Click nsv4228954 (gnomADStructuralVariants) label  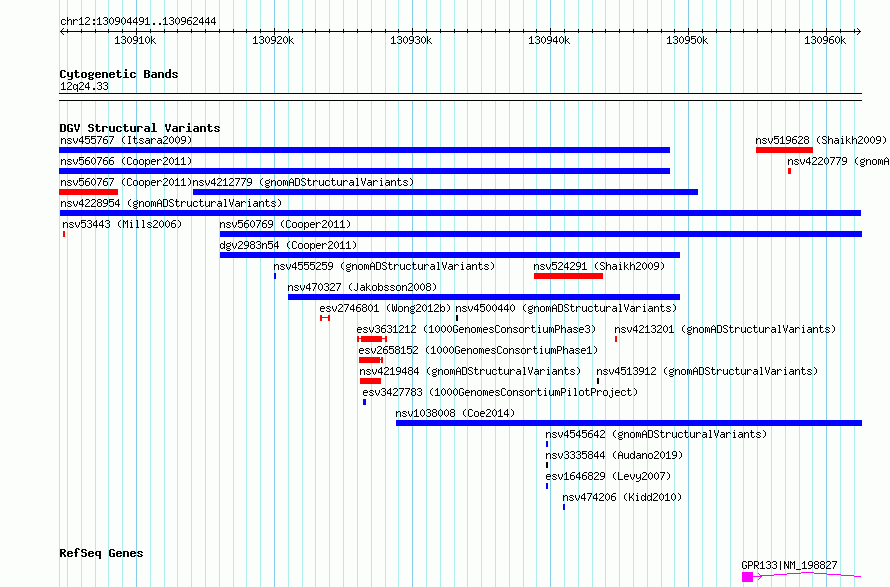tap(171, 203)
